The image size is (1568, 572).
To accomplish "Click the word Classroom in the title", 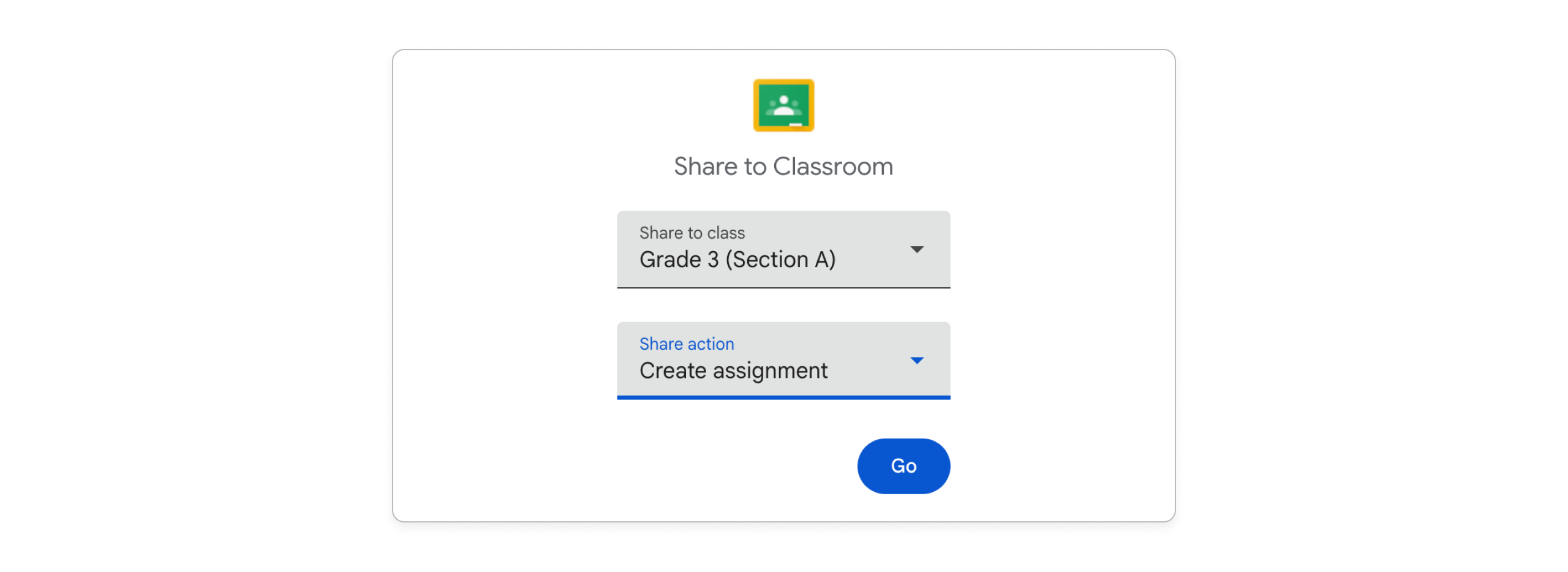I will click(x=832, y=167).
